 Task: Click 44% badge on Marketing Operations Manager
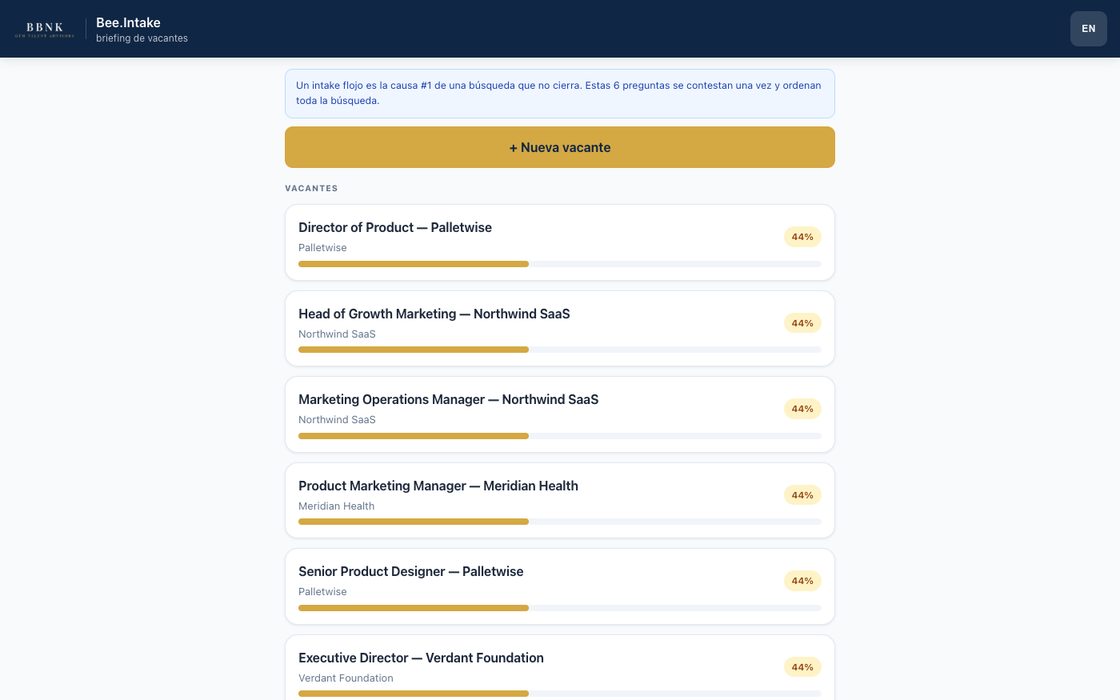click(x=802, y=409)
